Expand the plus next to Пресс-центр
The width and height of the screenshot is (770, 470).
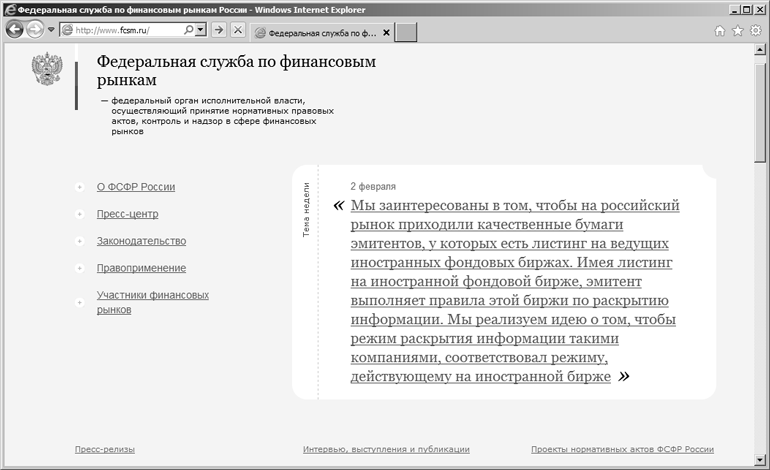click(x=79, y=214)
